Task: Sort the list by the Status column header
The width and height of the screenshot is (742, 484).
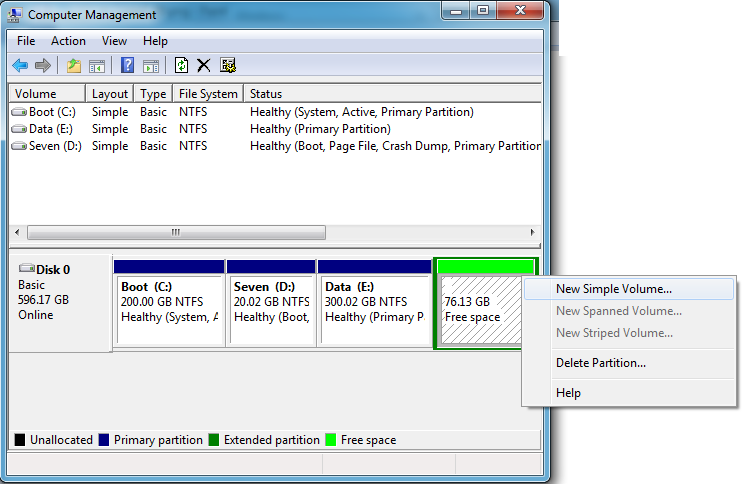Action: [x=266, y=94]
